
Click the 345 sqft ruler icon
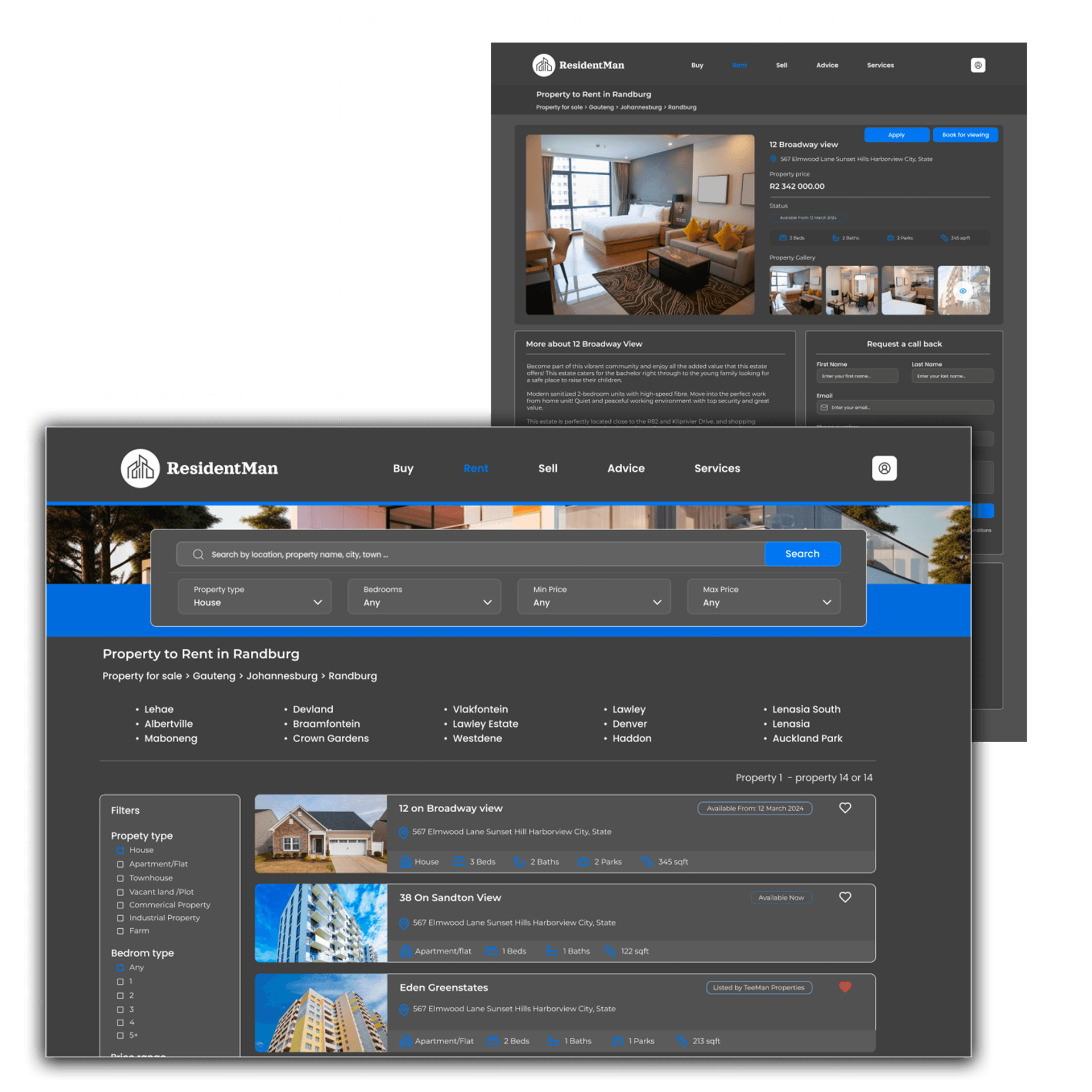pyautogui.click(x=647, y=862)
